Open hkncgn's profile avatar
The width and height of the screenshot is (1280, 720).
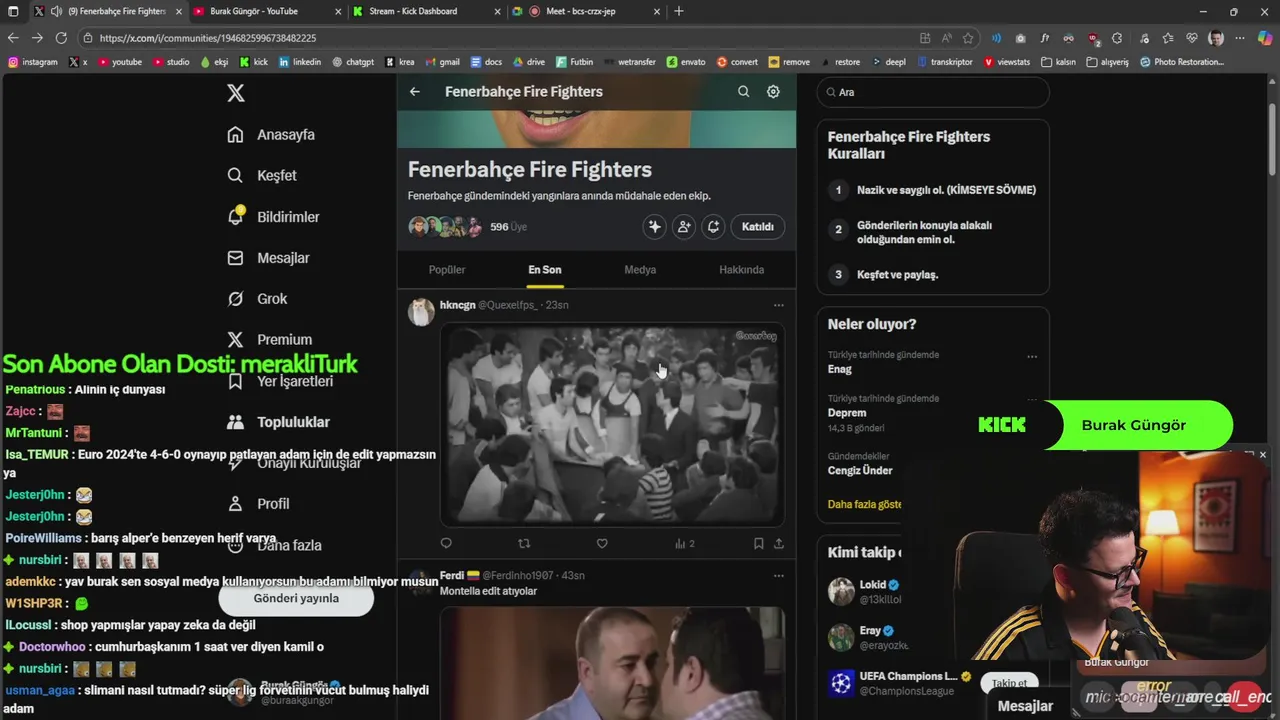tap(421, 312)
